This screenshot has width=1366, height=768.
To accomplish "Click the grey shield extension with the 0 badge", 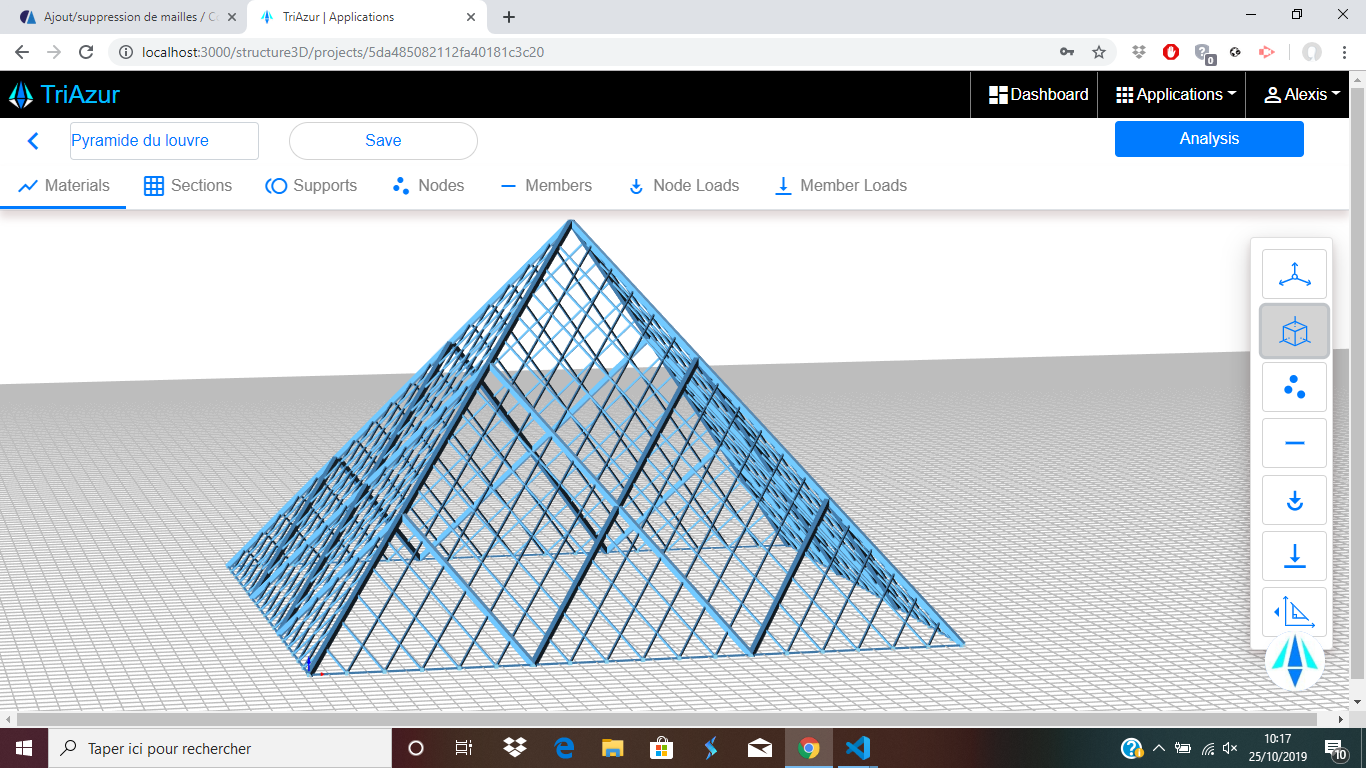I will [1204, 54].
